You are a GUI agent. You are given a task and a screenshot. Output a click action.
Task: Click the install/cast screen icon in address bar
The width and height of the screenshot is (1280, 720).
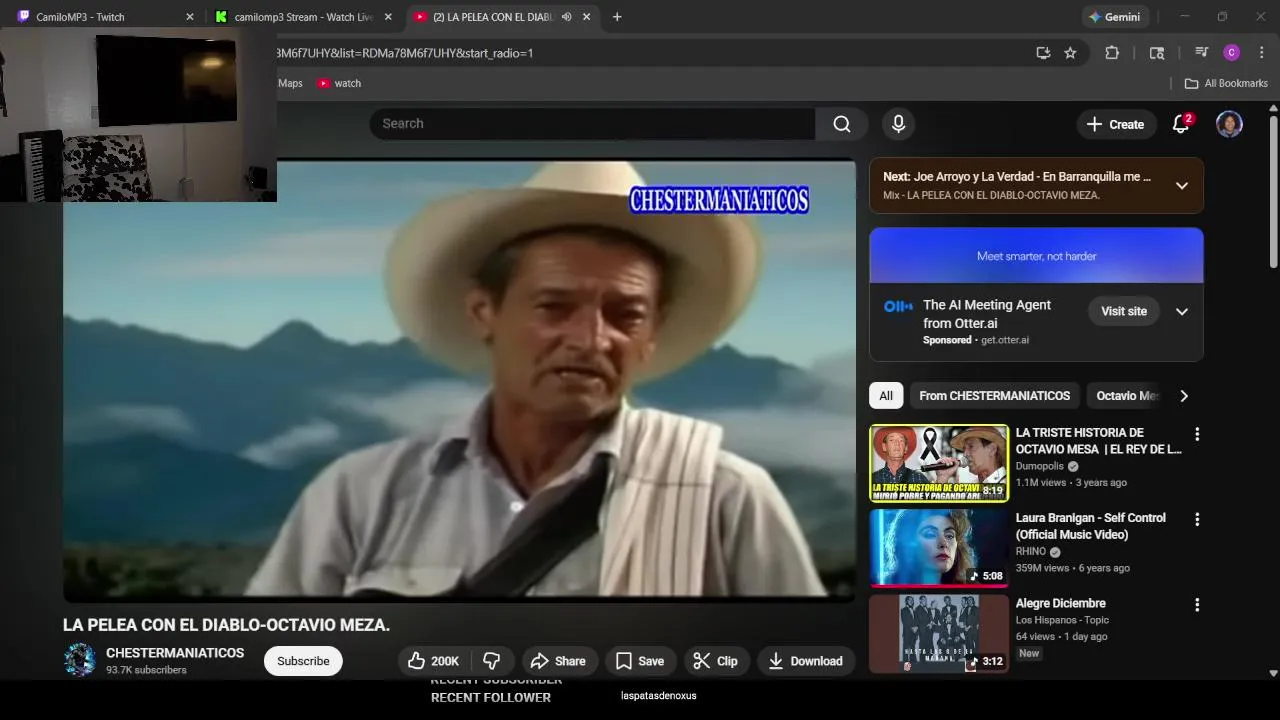click(1043, 53)
